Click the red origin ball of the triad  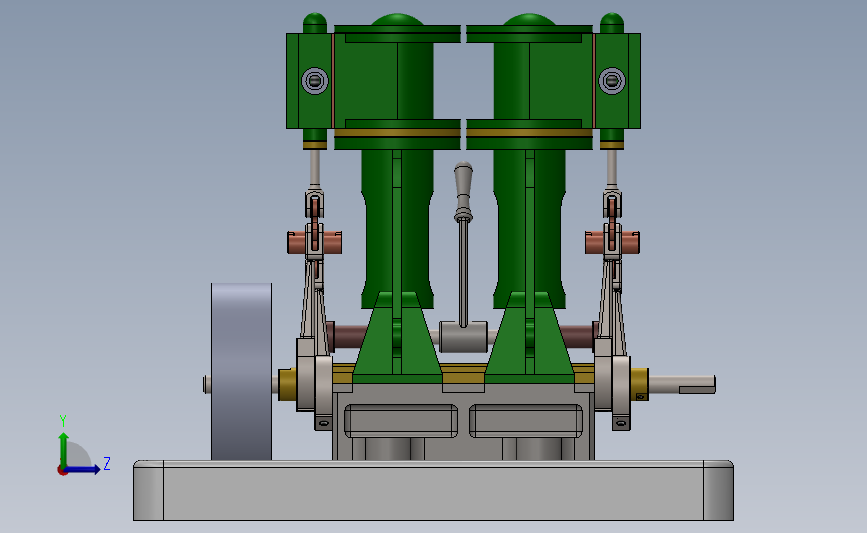[62, 471]
